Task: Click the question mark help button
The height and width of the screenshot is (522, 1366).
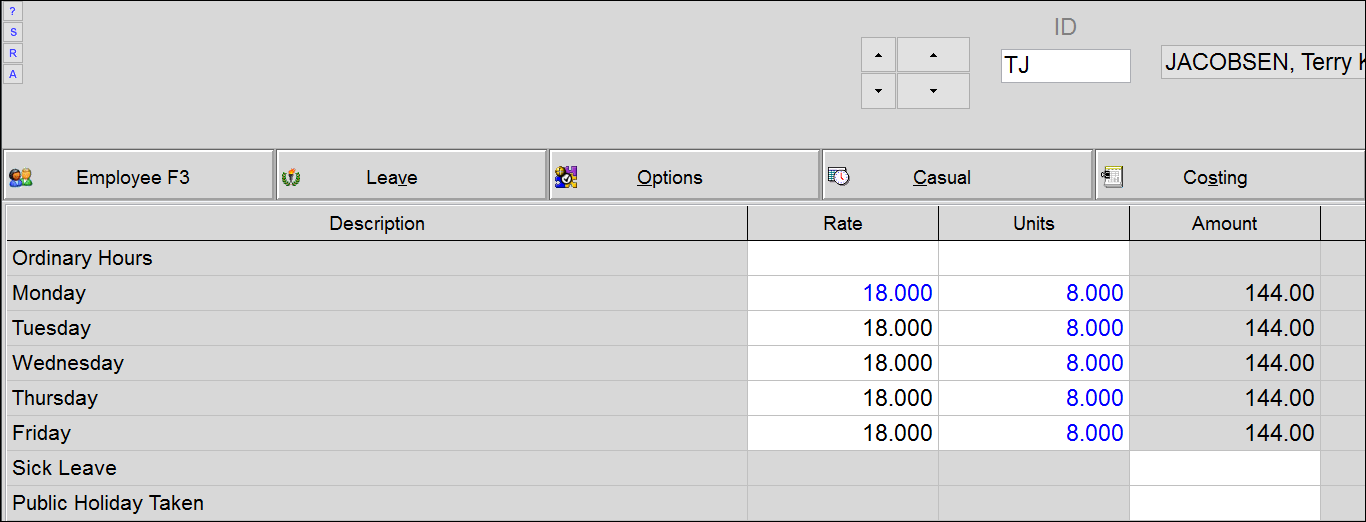Action: (x=13, y=11)
